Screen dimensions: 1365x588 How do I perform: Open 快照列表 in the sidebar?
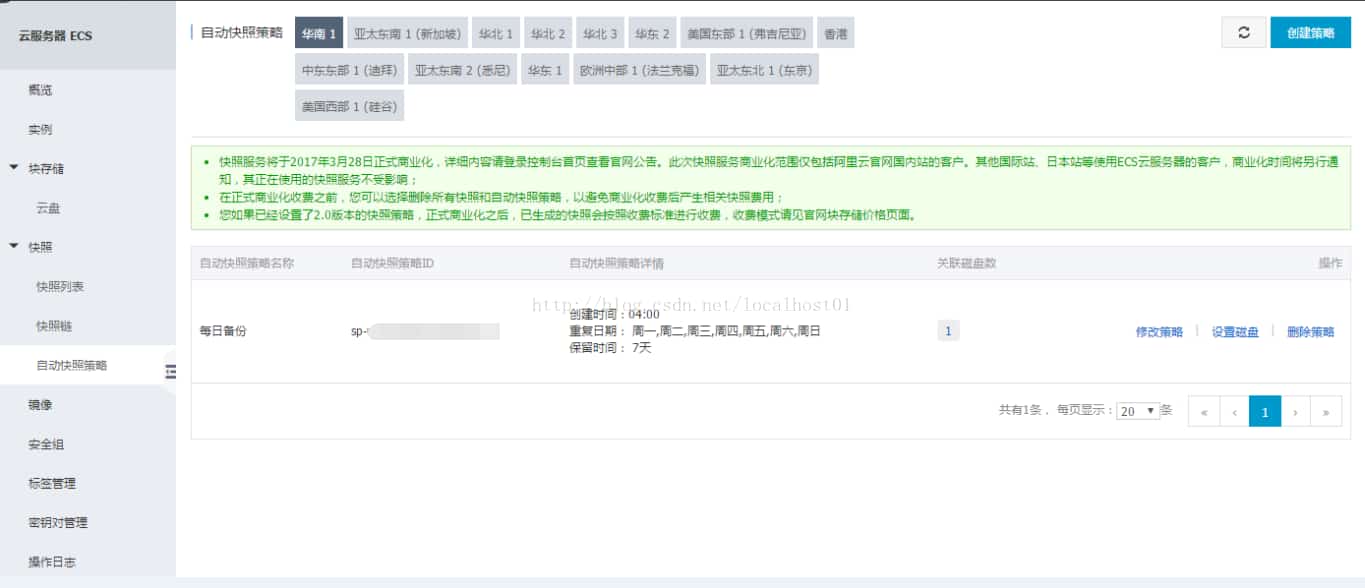(x=58, y=285)
